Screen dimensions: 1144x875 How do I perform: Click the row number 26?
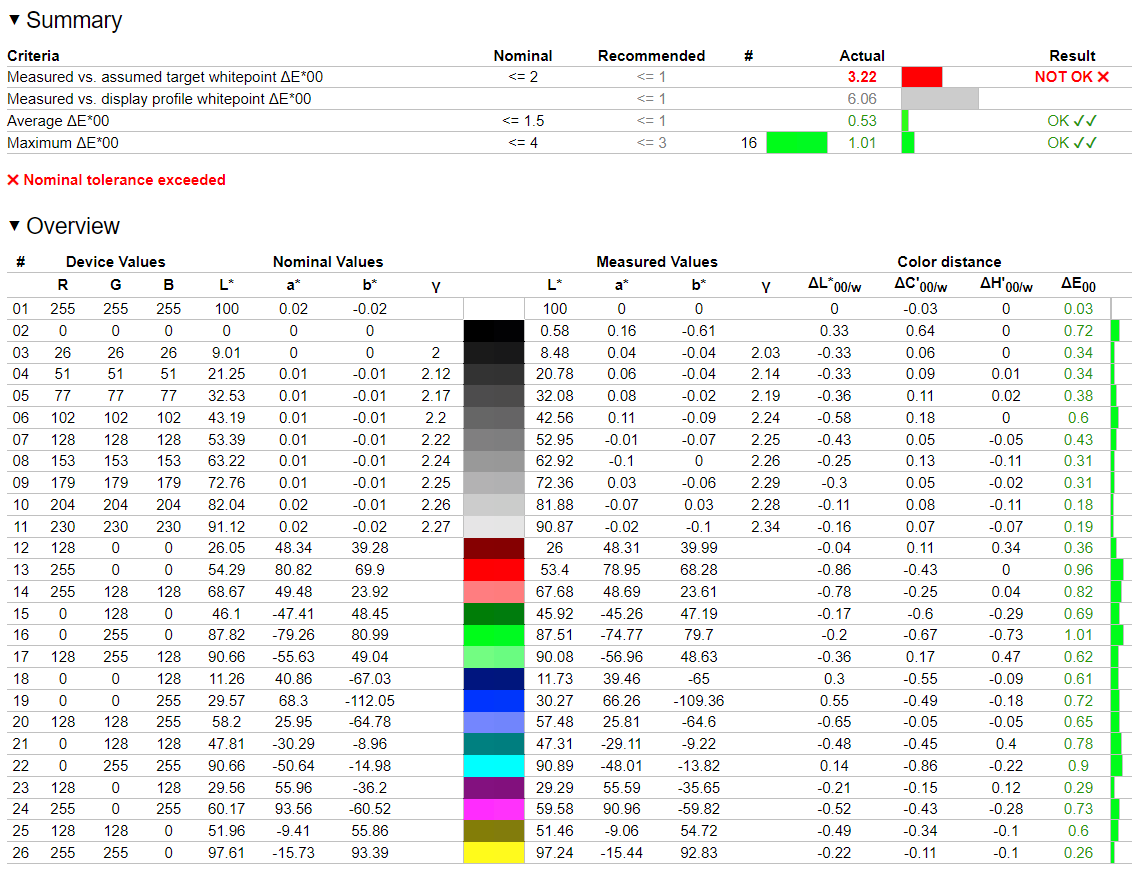click(20, 852)
